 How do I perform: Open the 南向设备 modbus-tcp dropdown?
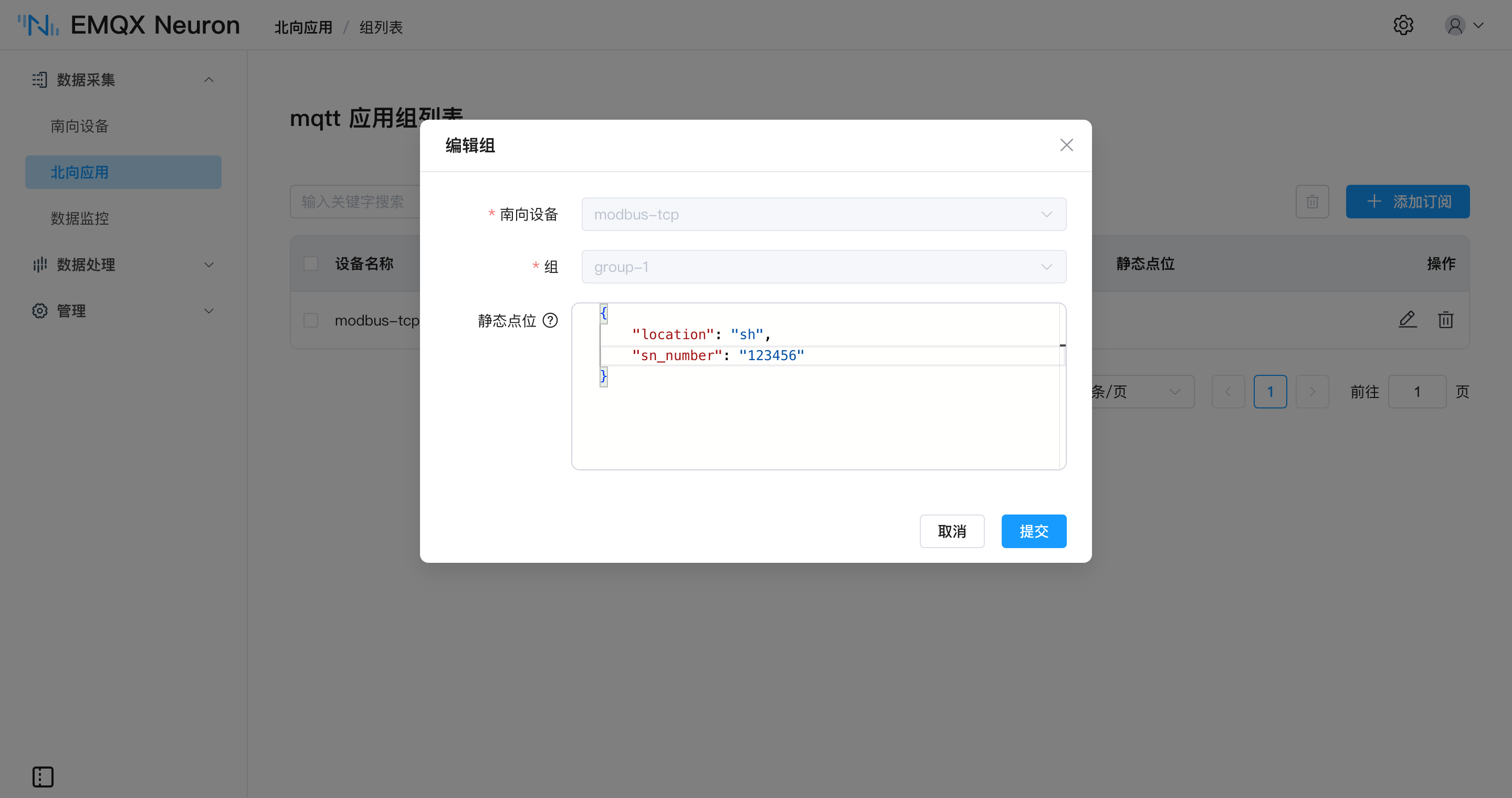coord(824,214)
